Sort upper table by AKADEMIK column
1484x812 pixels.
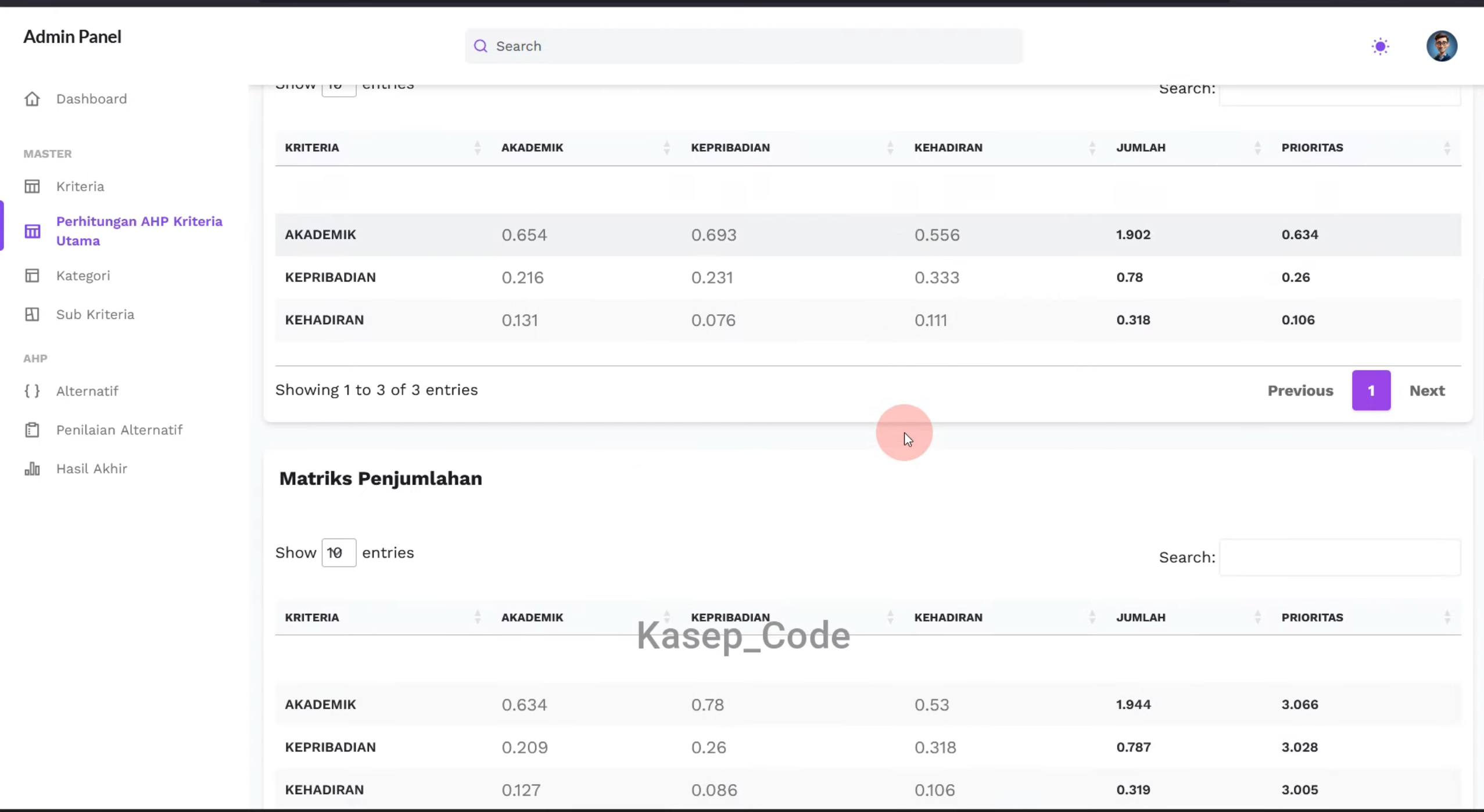[666, 148]
